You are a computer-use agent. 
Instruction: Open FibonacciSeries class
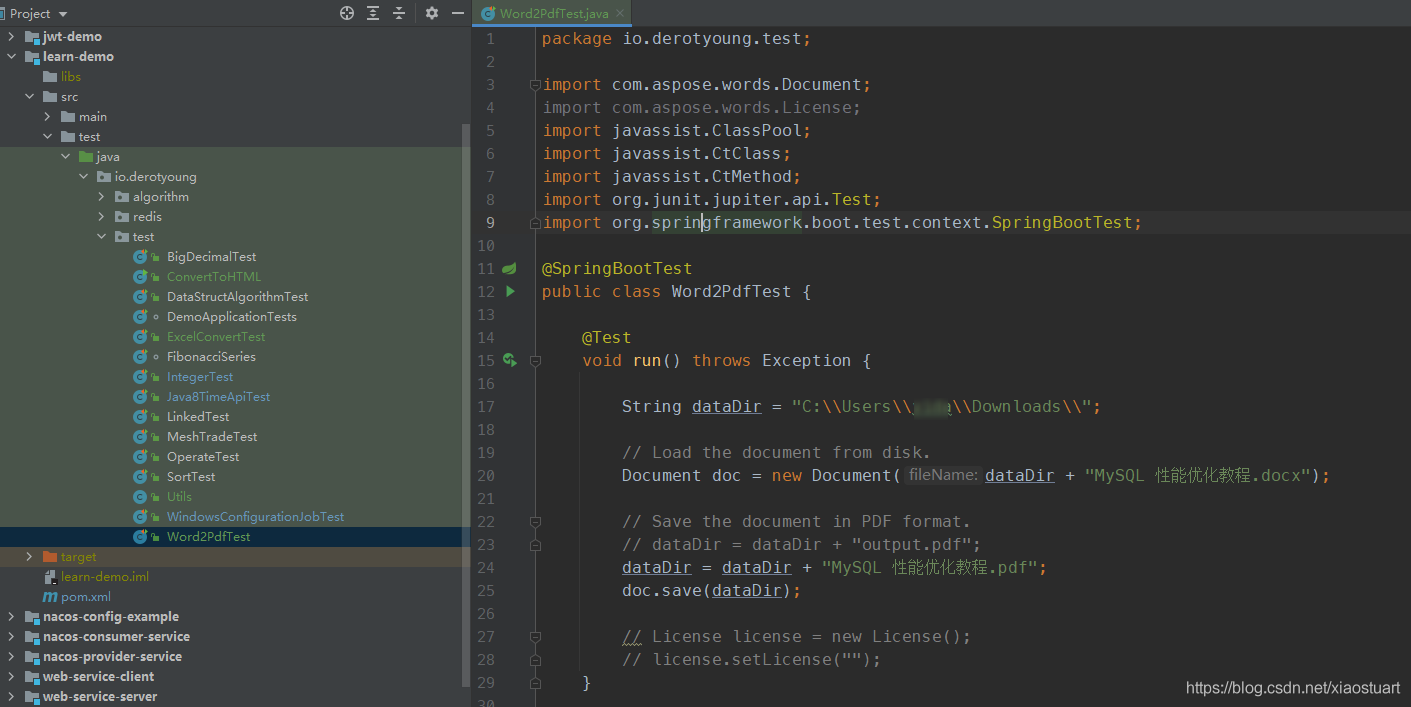coord(211,357)
